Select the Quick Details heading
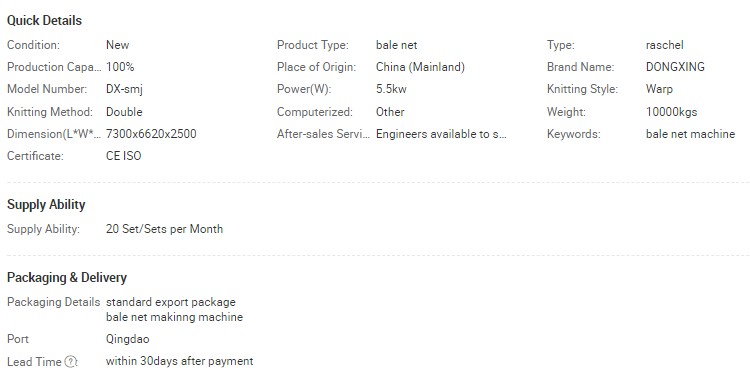This screenshot has height=378, width=750. click(x=44, y=21)
